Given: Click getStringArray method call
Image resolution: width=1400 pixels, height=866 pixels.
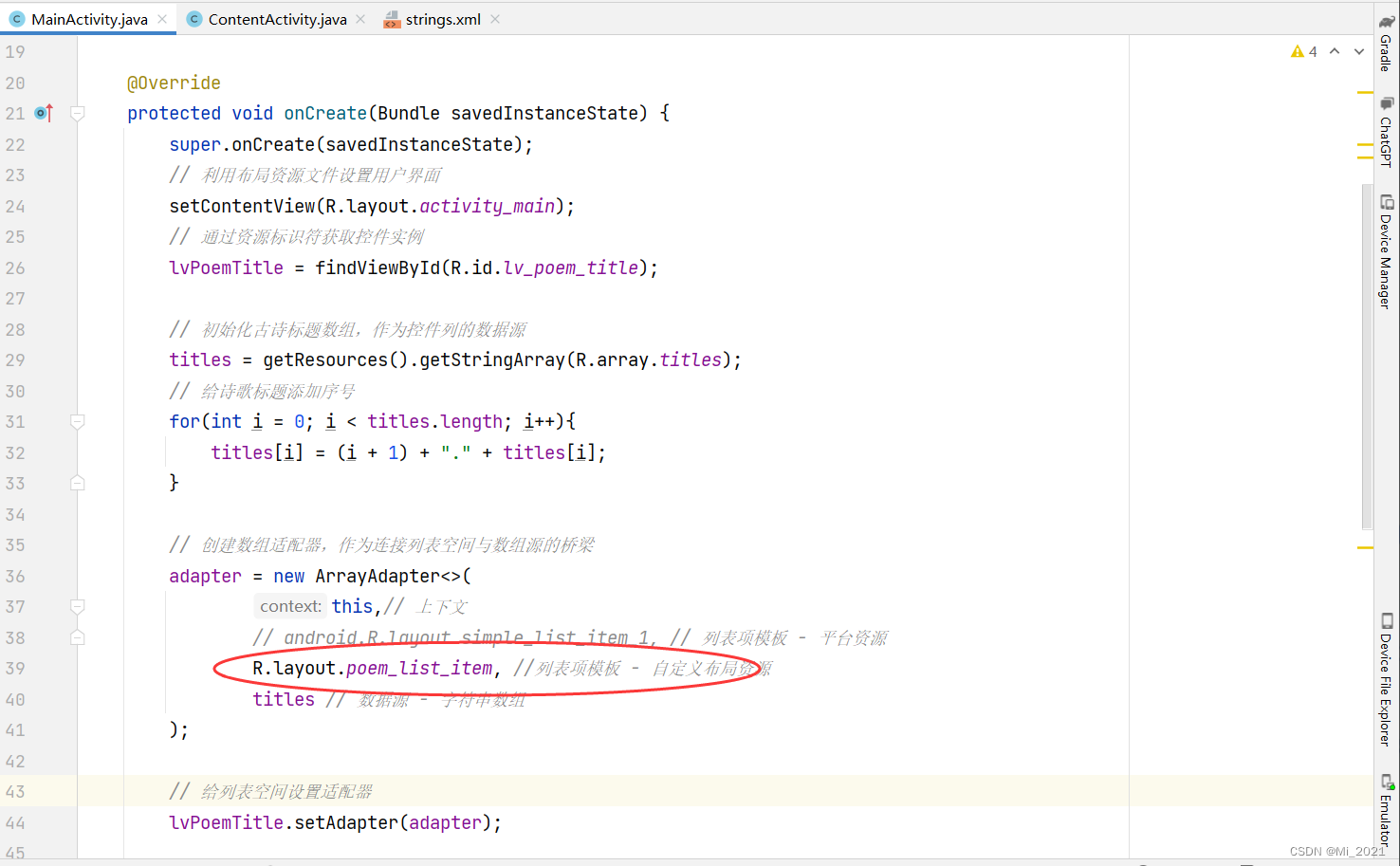Looking at the screenshot, I should pyautogui.click(x=492, y=359).
